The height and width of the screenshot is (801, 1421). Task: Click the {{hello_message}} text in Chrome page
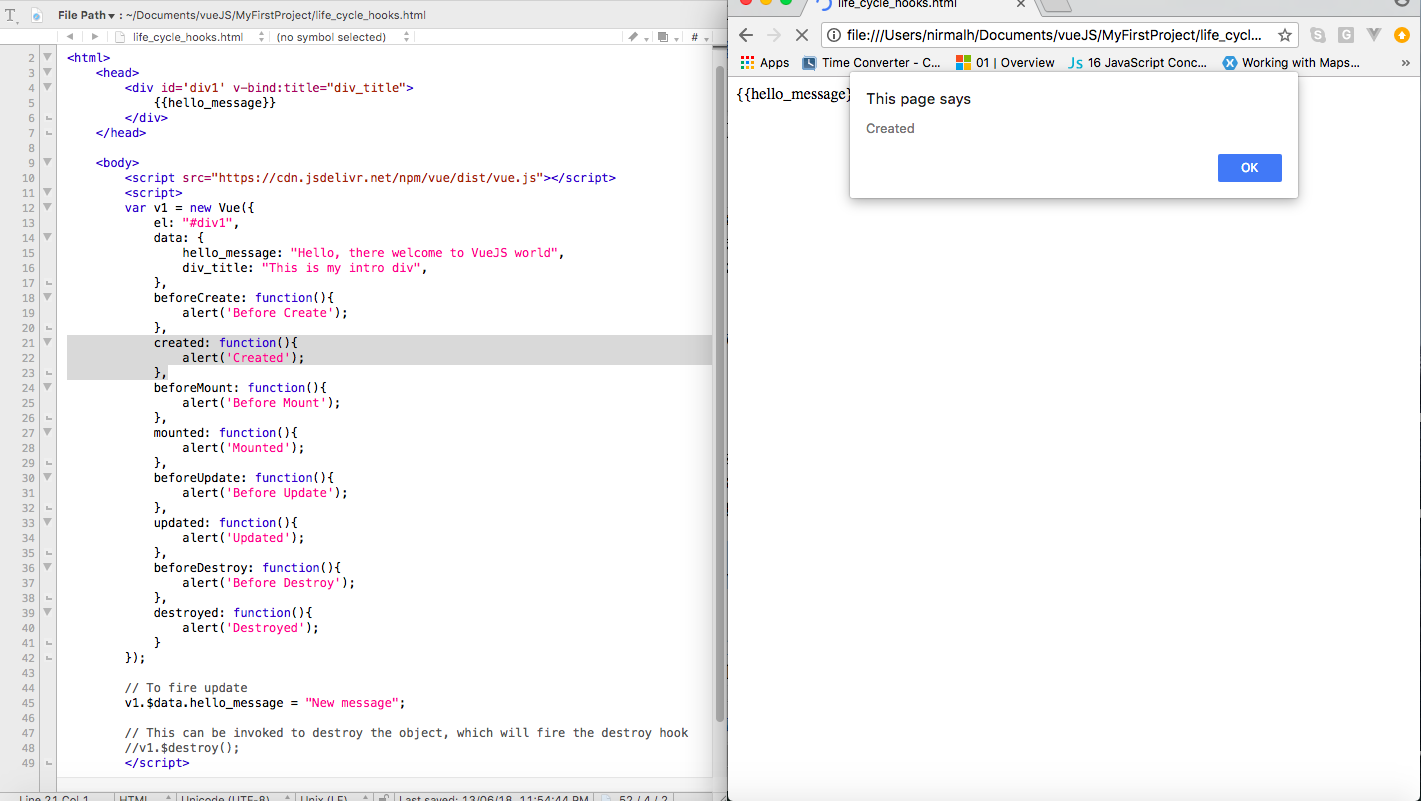pos(793,94)
